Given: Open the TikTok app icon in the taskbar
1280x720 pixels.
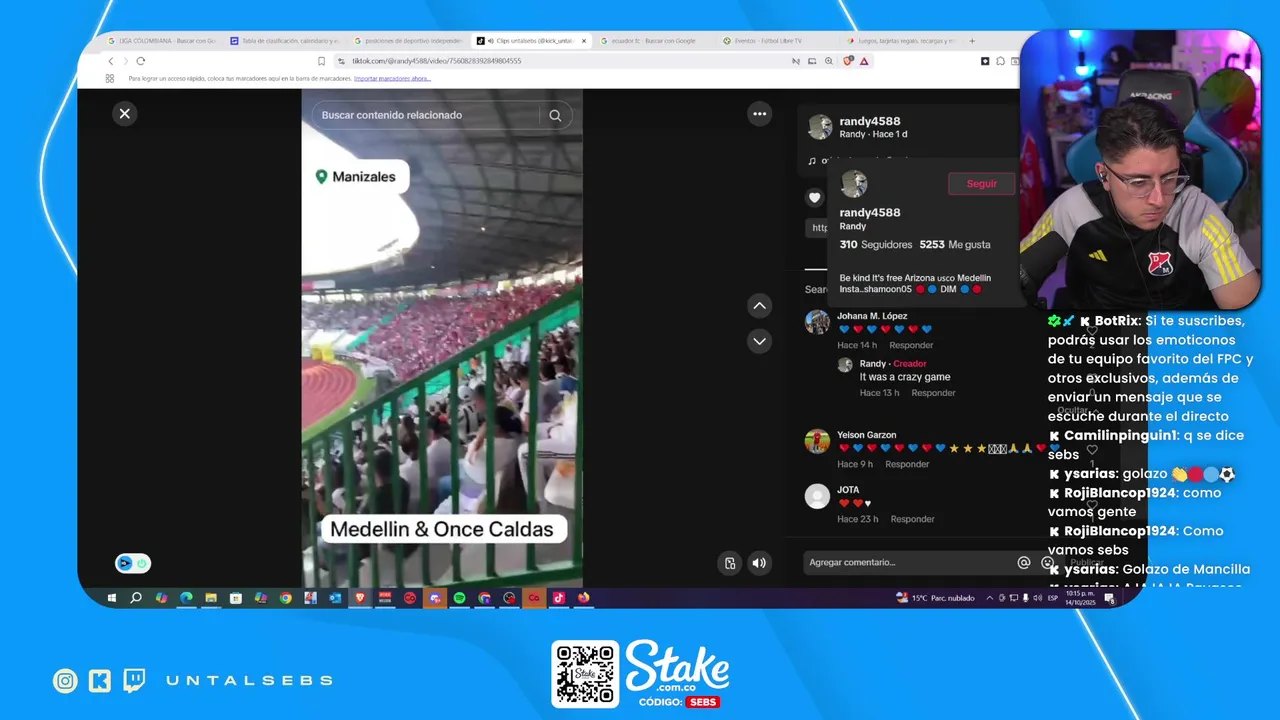Looking at the screenshot, I should (558, 598).
